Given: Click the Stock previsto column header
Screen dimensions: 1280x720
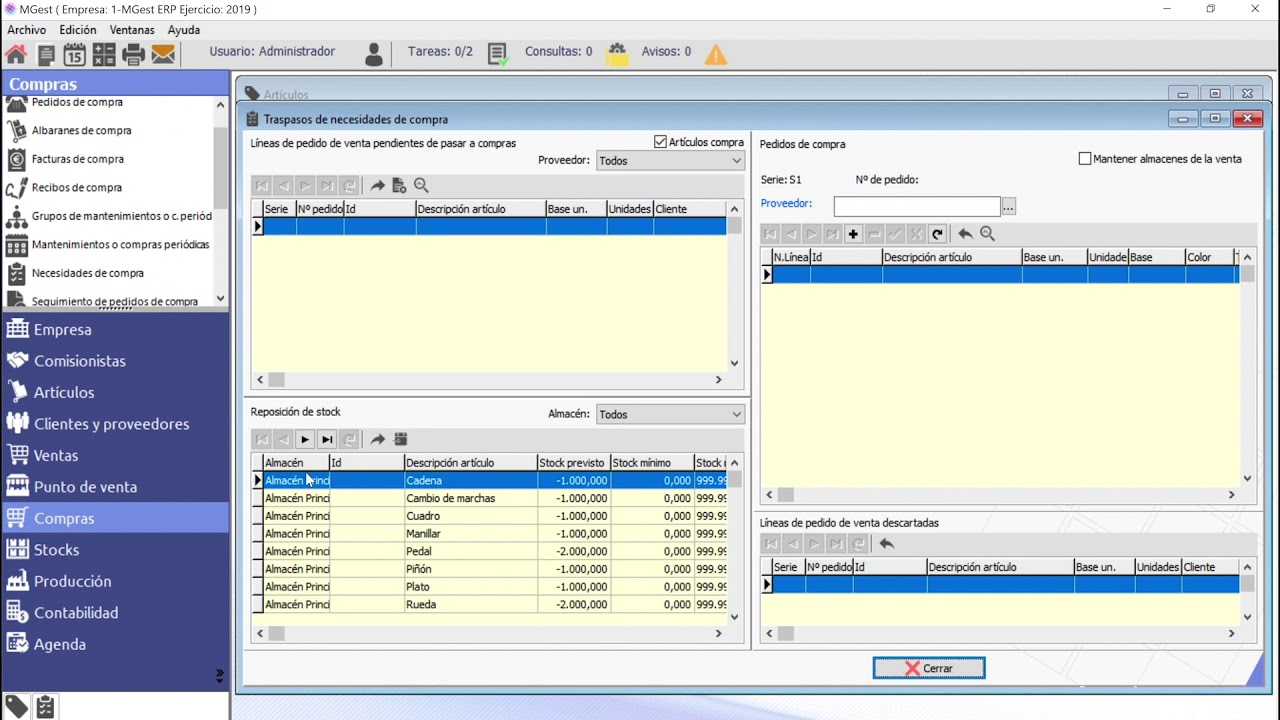Looking at the screenshot, I should tap(573, 463).
